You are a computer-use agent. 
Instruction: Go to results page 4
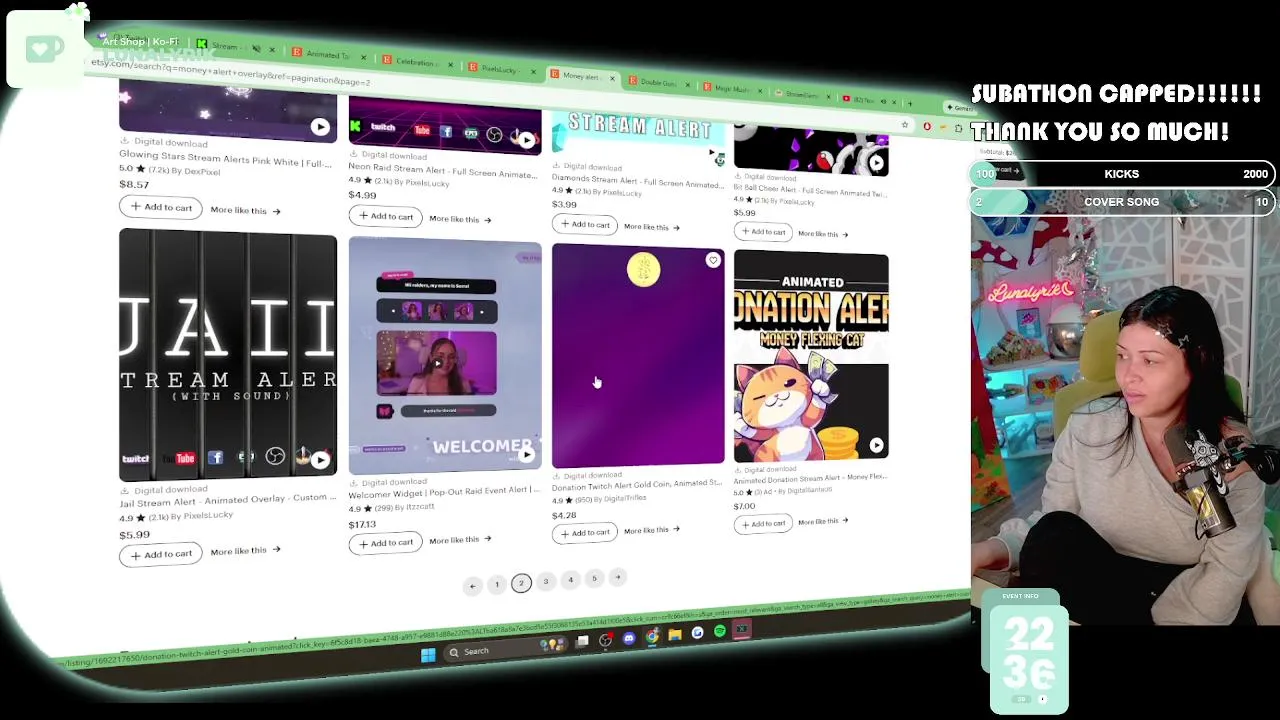(x=570, y=579)
